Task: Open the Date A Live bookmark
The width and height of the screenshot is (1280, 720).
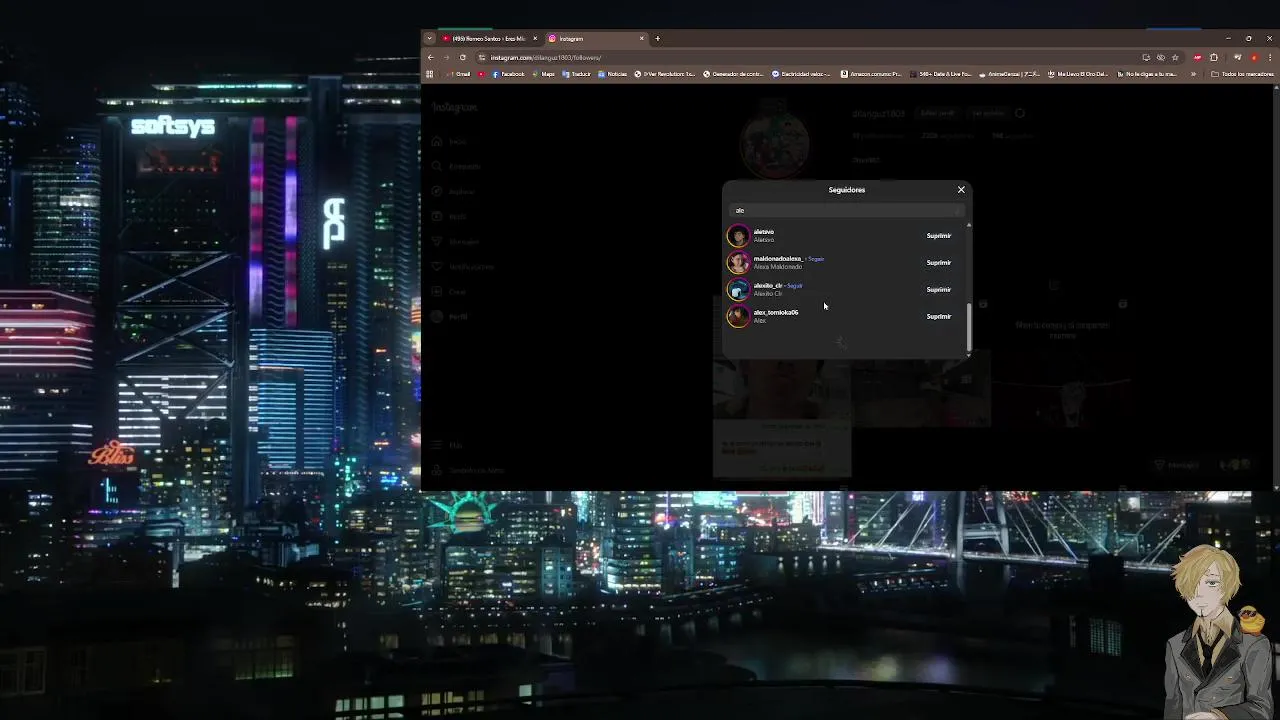Action: coord(938,74)
